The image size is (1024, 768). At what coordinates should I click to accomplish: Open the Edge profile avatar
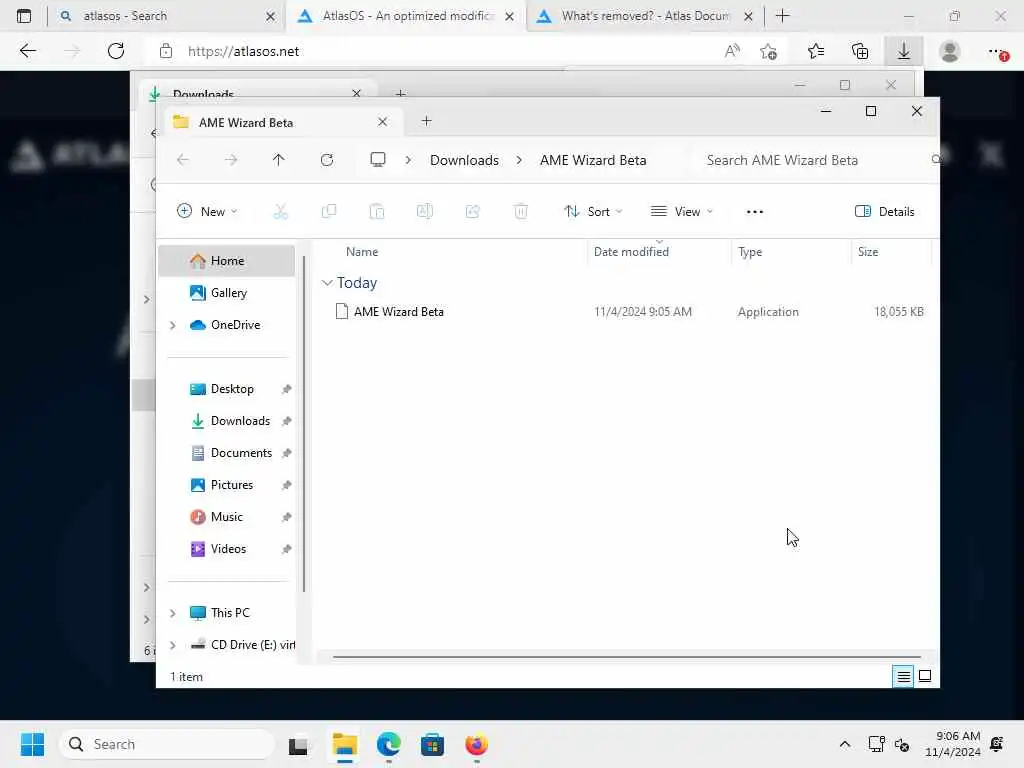[950, 51]
